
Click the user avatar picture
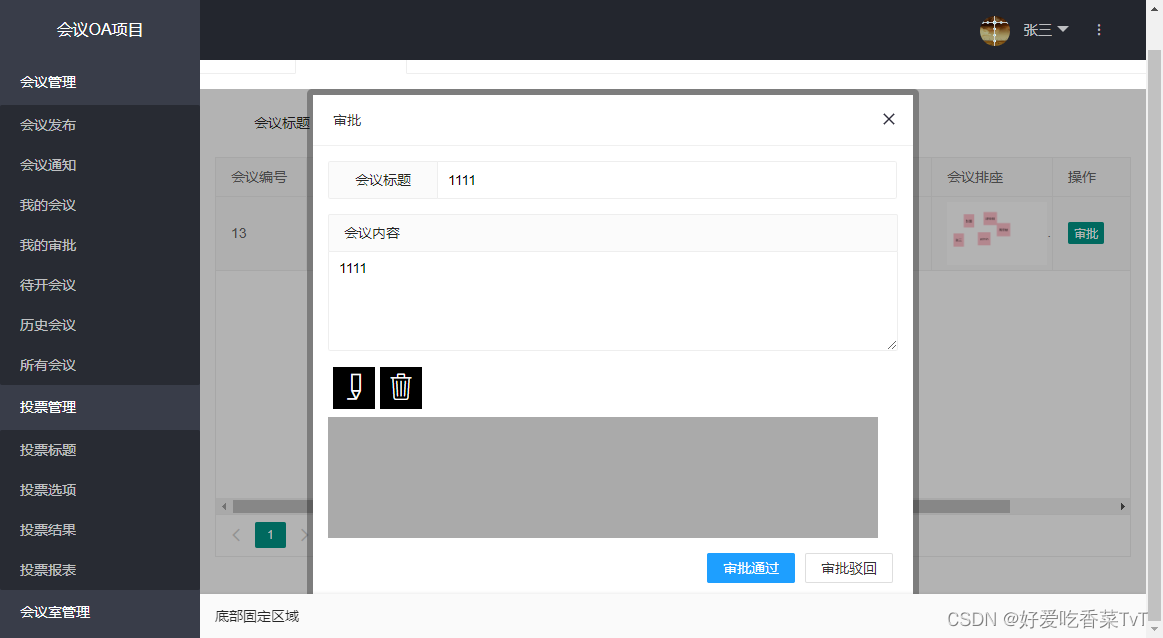(995, 30)
